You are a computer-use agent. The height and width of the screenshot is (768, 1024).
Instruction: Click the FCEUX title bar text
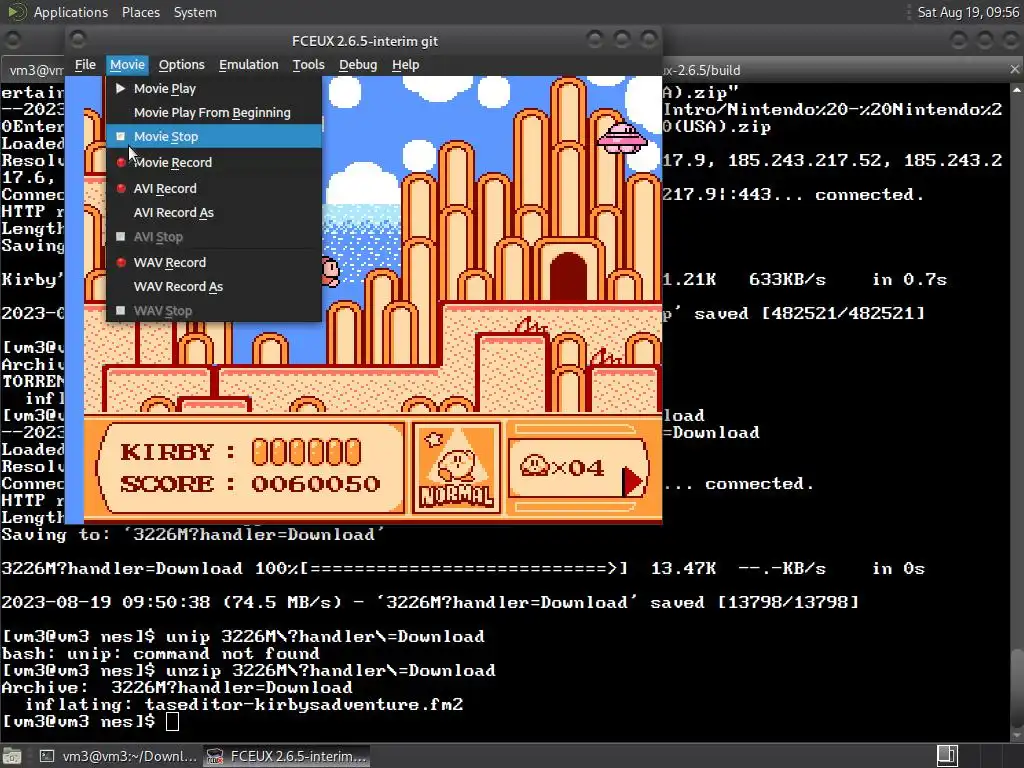tap(364, 40)
